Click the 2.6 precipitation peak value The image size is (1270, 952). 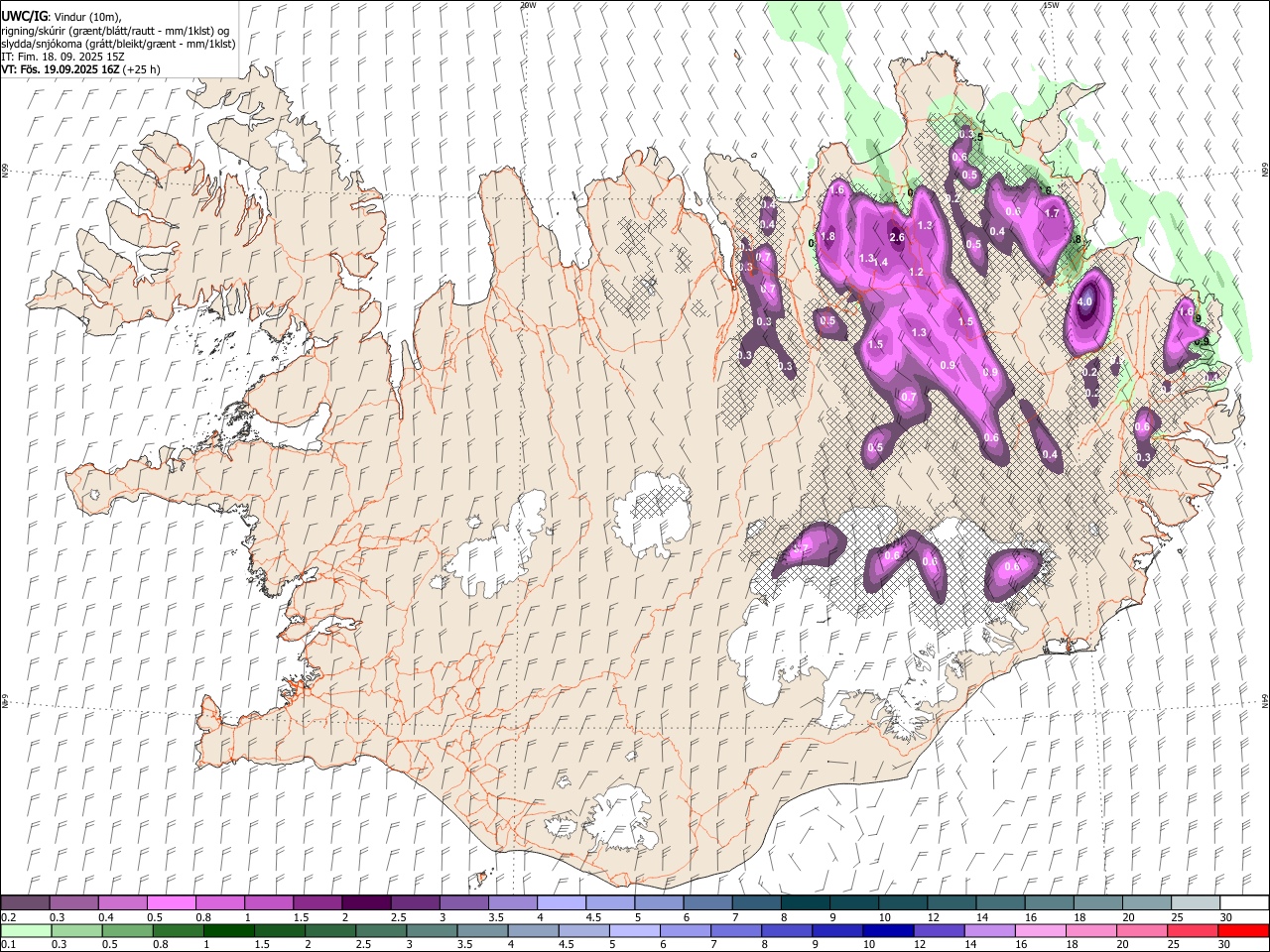(x=897, y=237)
